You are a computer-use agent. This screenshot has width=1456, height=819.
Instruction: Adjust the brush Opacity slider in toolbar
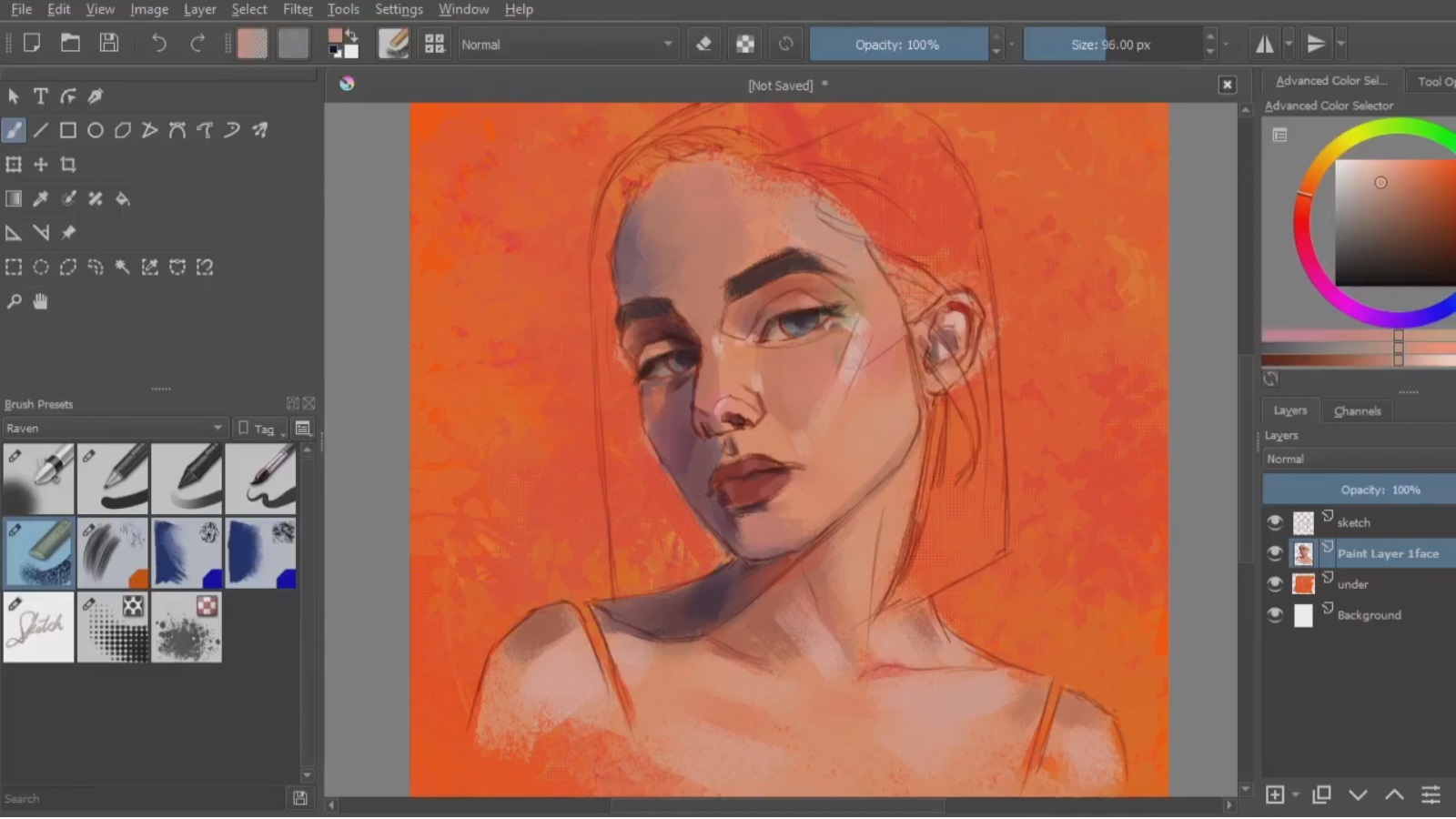pos(898,45)
